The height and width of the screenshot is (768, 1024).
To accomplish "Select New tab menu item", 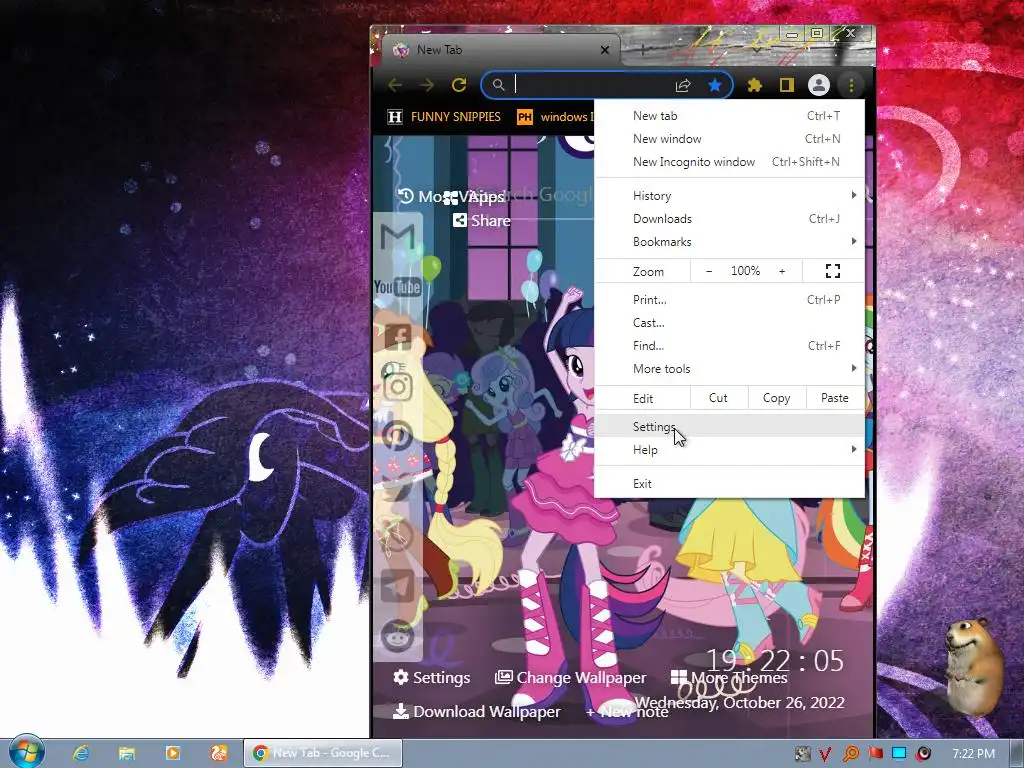I will click(729, 116).
